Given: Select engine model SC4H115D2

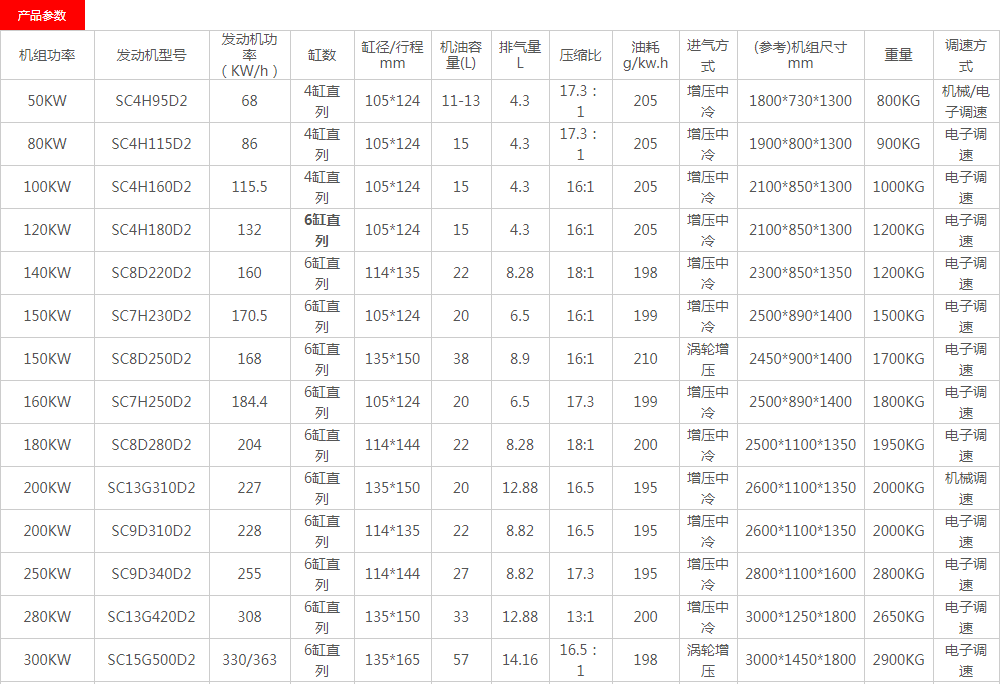Looking at the screenshot, I should pos(151,144).
